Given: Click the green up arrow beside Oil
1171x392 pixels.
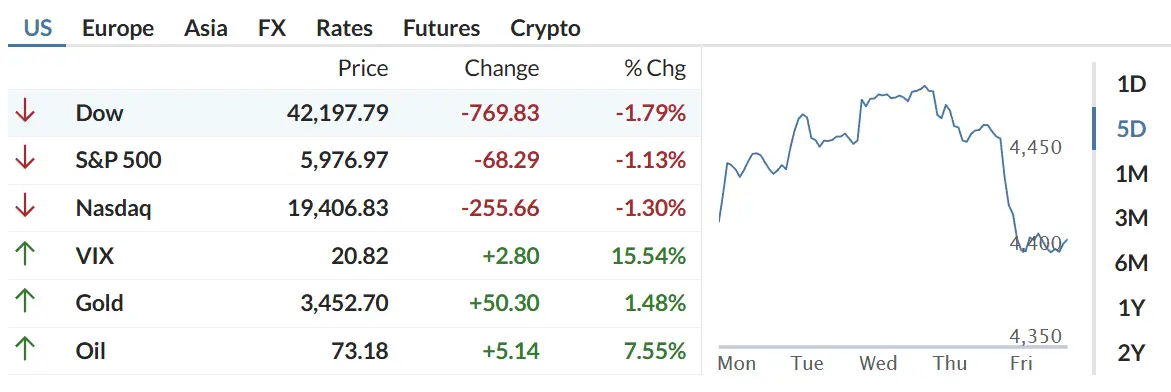Looking at the screenshot, I should pos(25,349).
